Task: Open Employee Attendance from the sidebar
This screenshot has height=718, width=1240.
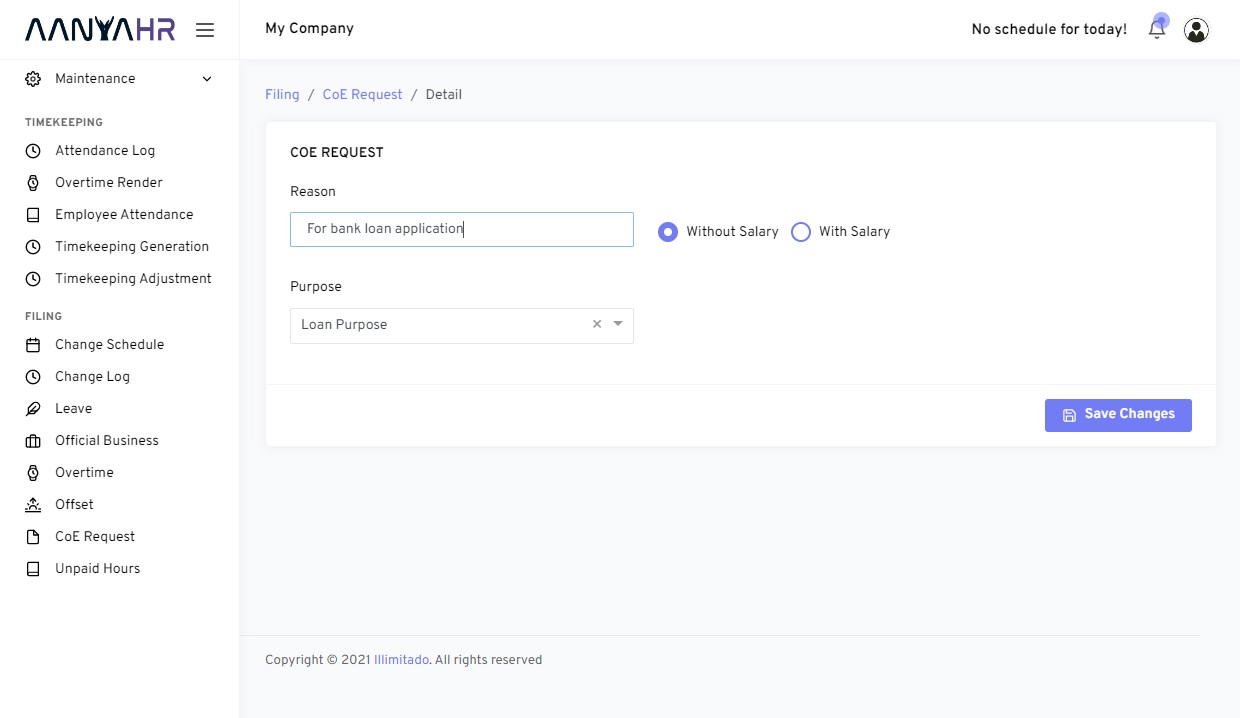Action: tap(124, 214)
